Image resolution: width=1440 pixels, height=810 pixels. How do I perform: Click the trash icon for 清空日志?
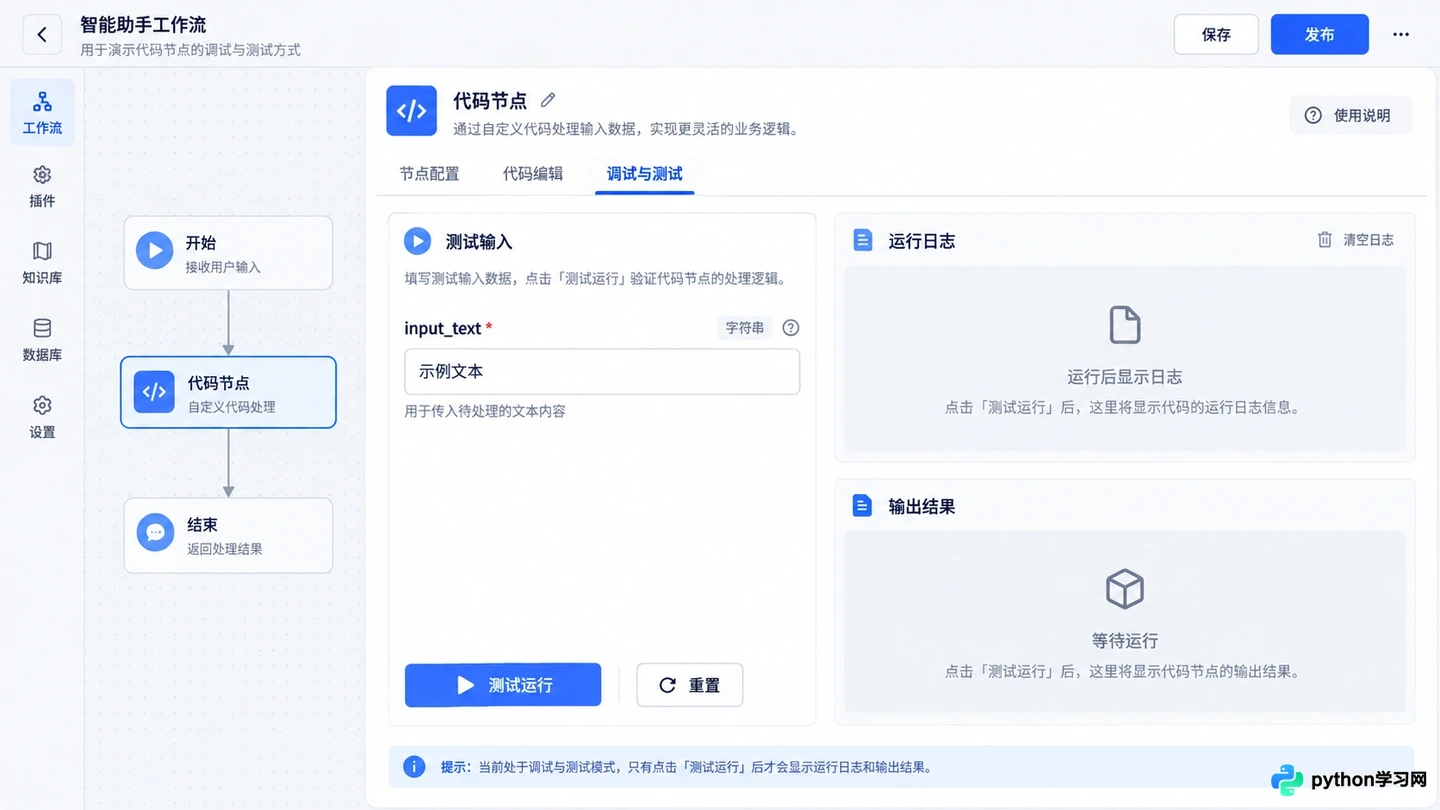pyautogui.click(x=1324, y=240)
